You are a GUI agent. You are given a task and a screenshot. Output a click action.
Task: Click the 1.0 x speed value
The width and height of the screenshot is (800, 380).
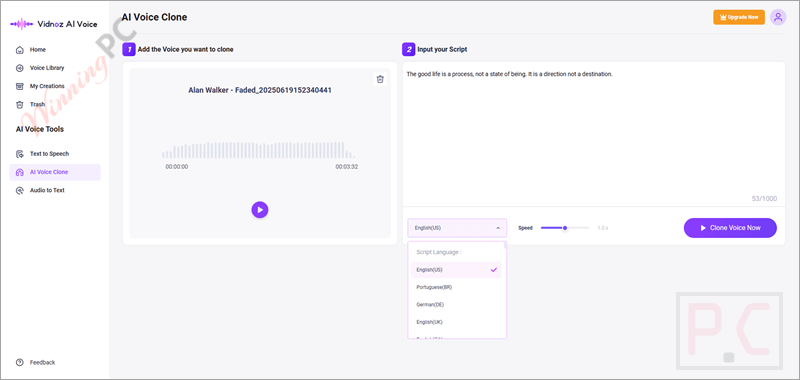click(603, 228)
